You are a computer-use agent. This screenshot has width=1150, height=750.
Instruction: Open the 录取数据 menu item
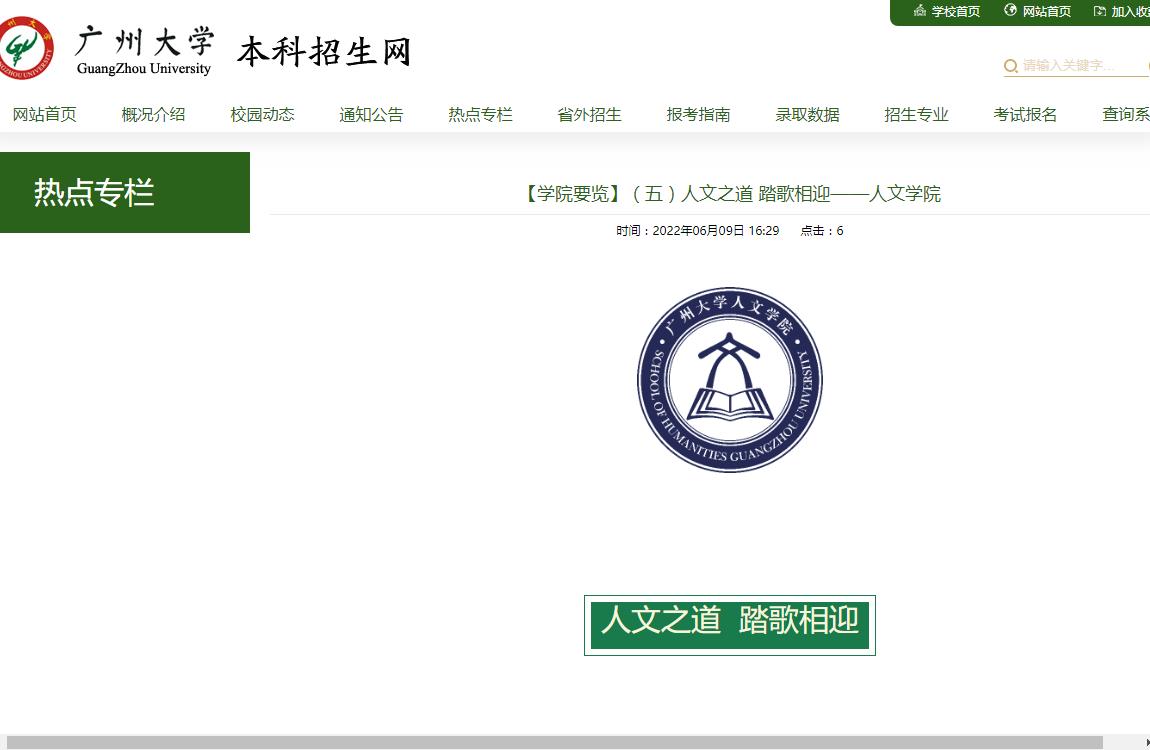[807, 114]
